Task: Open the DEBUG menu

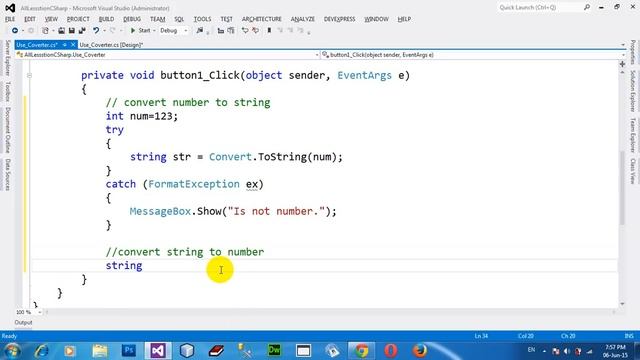Action: coord(132,19)
